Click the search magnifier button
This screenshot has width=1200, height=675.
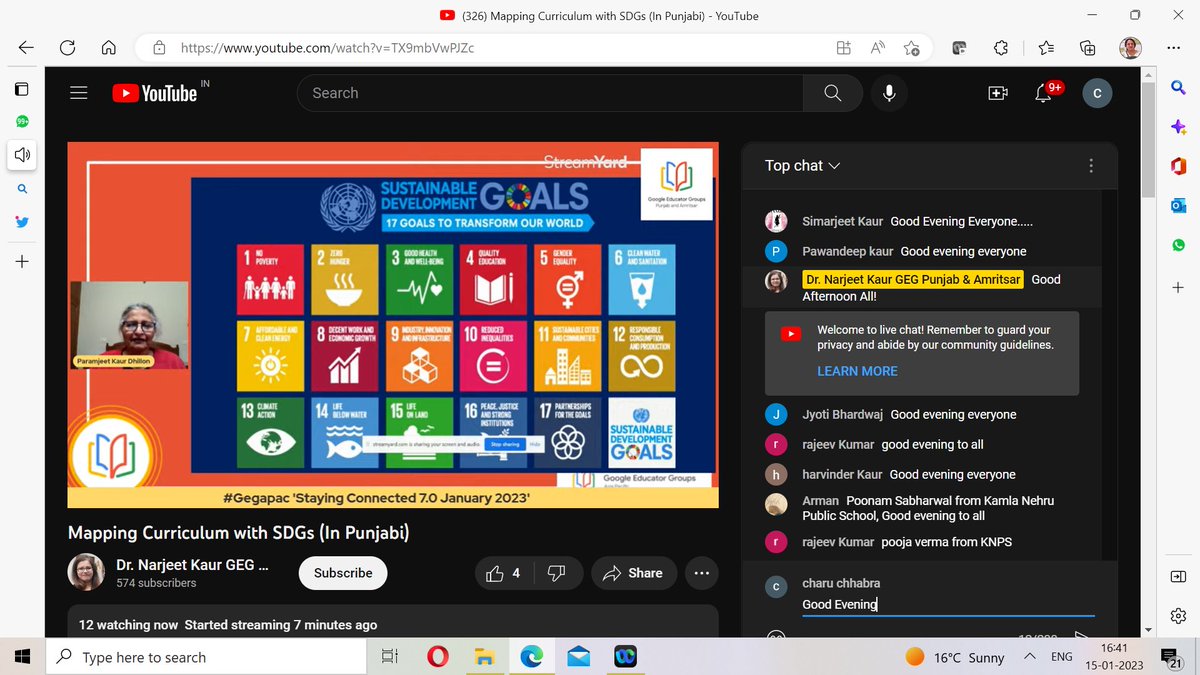point(833,93)
